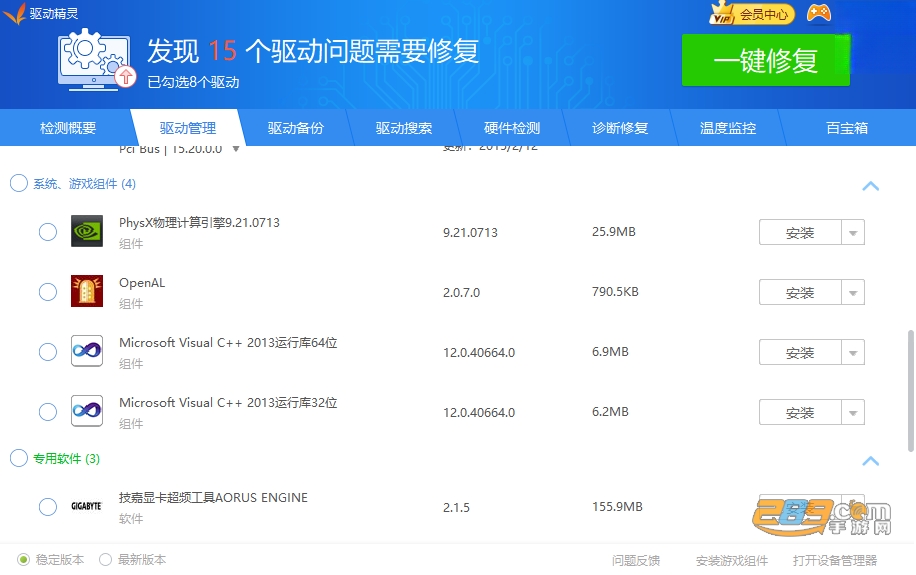Click the AORUS ENGINE version 2.1.5

pyautogui.click(x=456, y=508)
